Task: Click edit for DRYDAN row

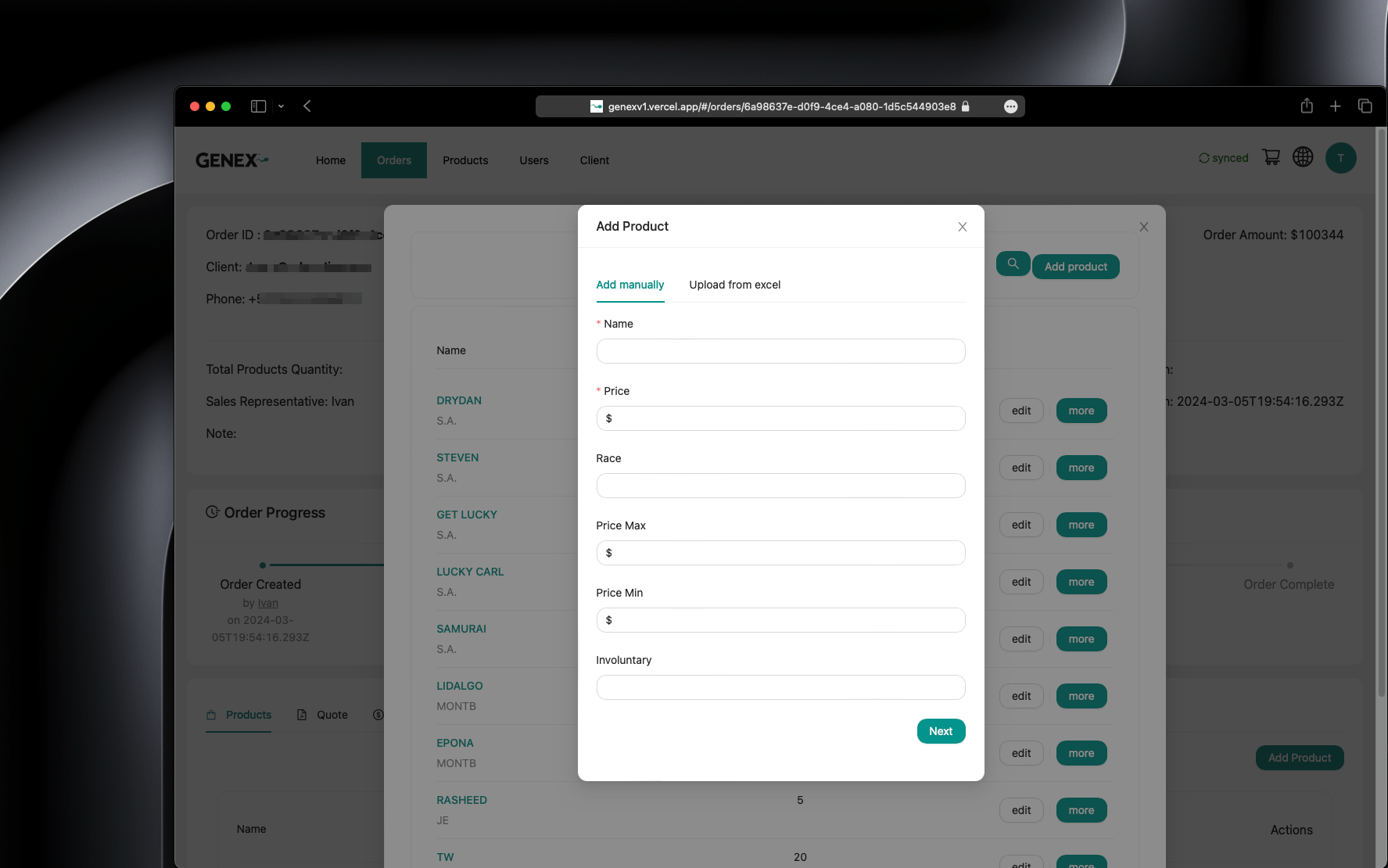Action: (1021, 411)
